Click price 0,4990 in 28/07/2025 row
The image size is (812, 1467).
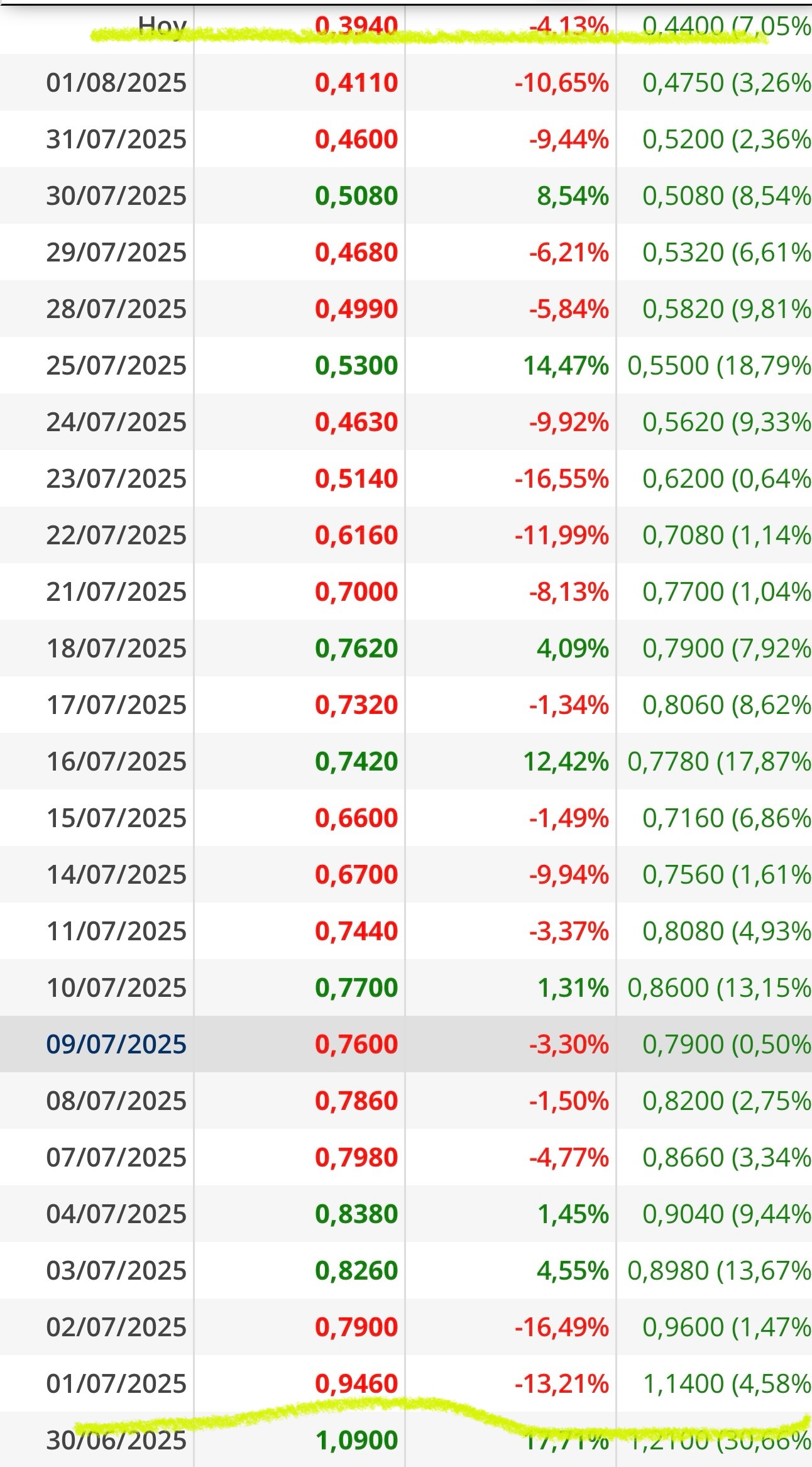pyautogui.click(x=356, y=309)
